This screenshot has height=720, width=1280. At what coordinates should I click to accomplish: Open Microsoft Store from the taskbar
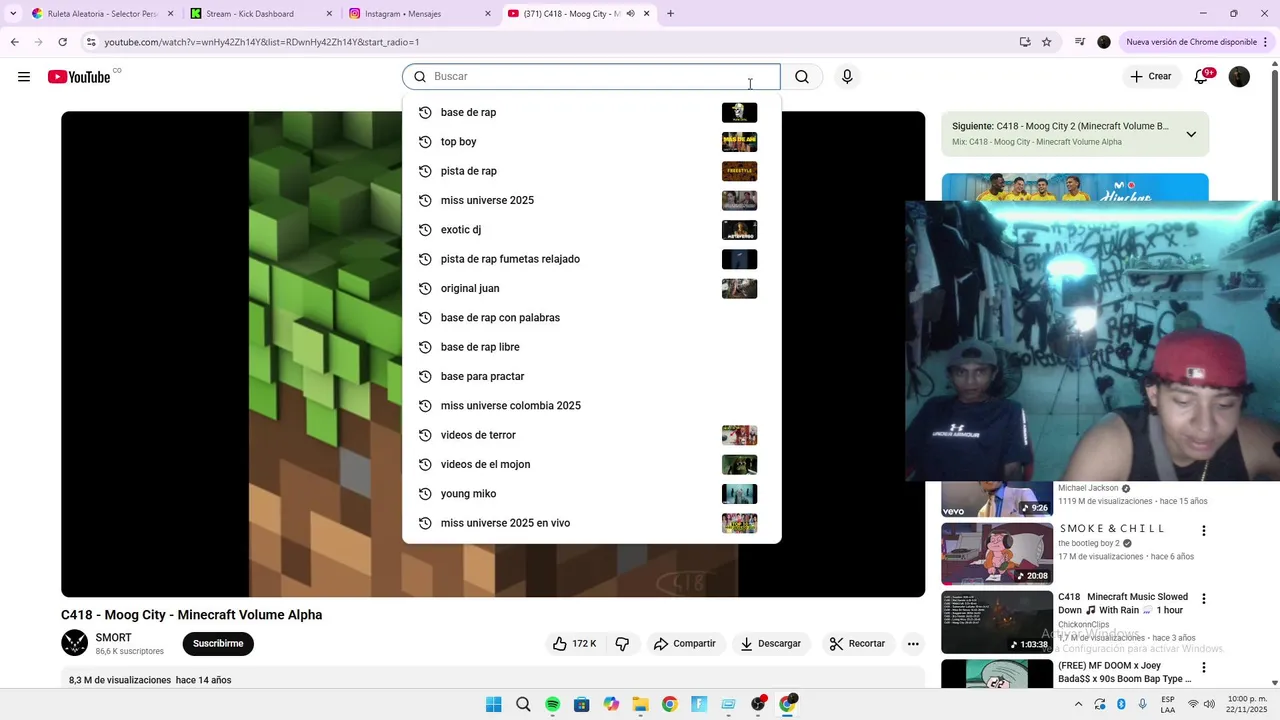tap(581, 704)
